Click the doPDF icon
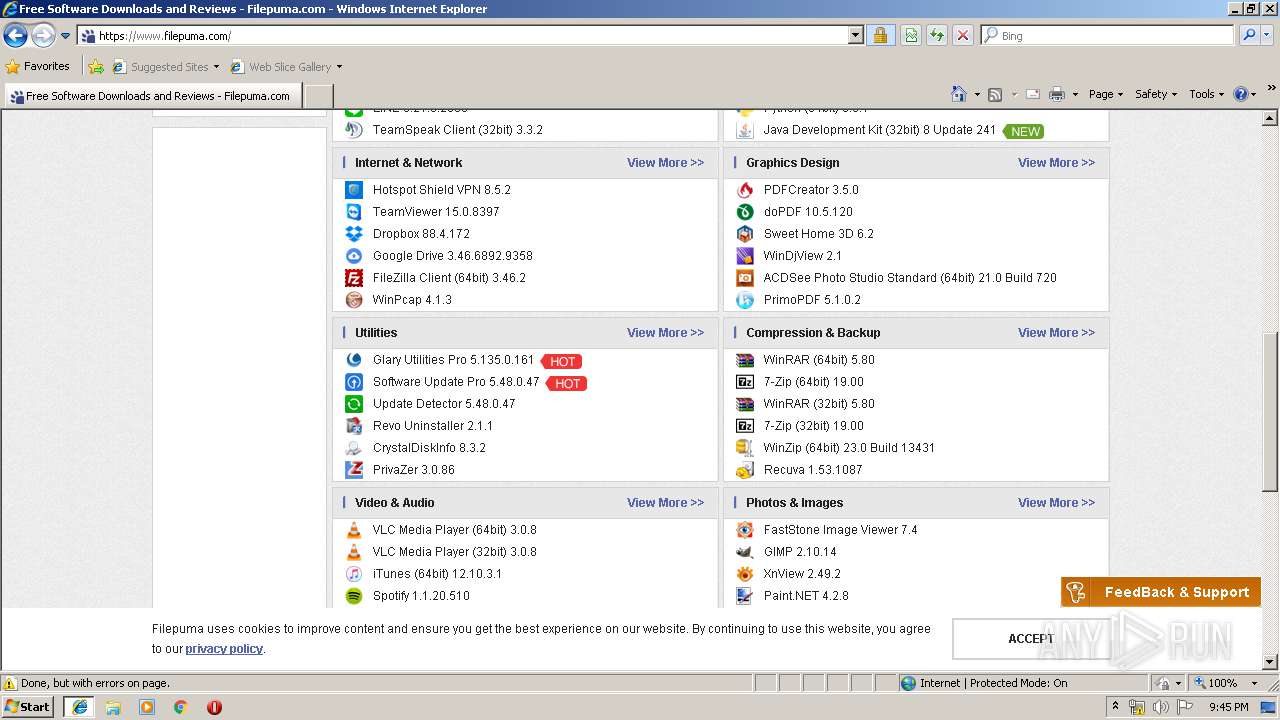Viewport: 1280px width, 720px height. tap(745, 212)
